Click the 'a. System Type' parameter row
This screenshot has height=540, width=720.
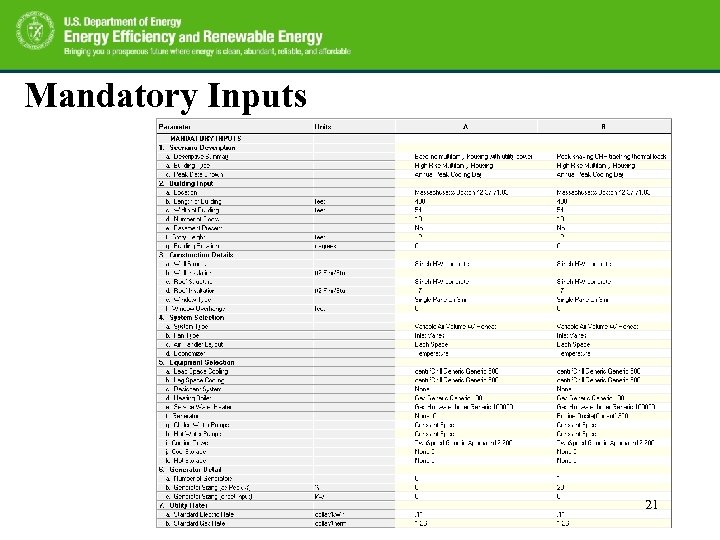(x=413, y=326)
